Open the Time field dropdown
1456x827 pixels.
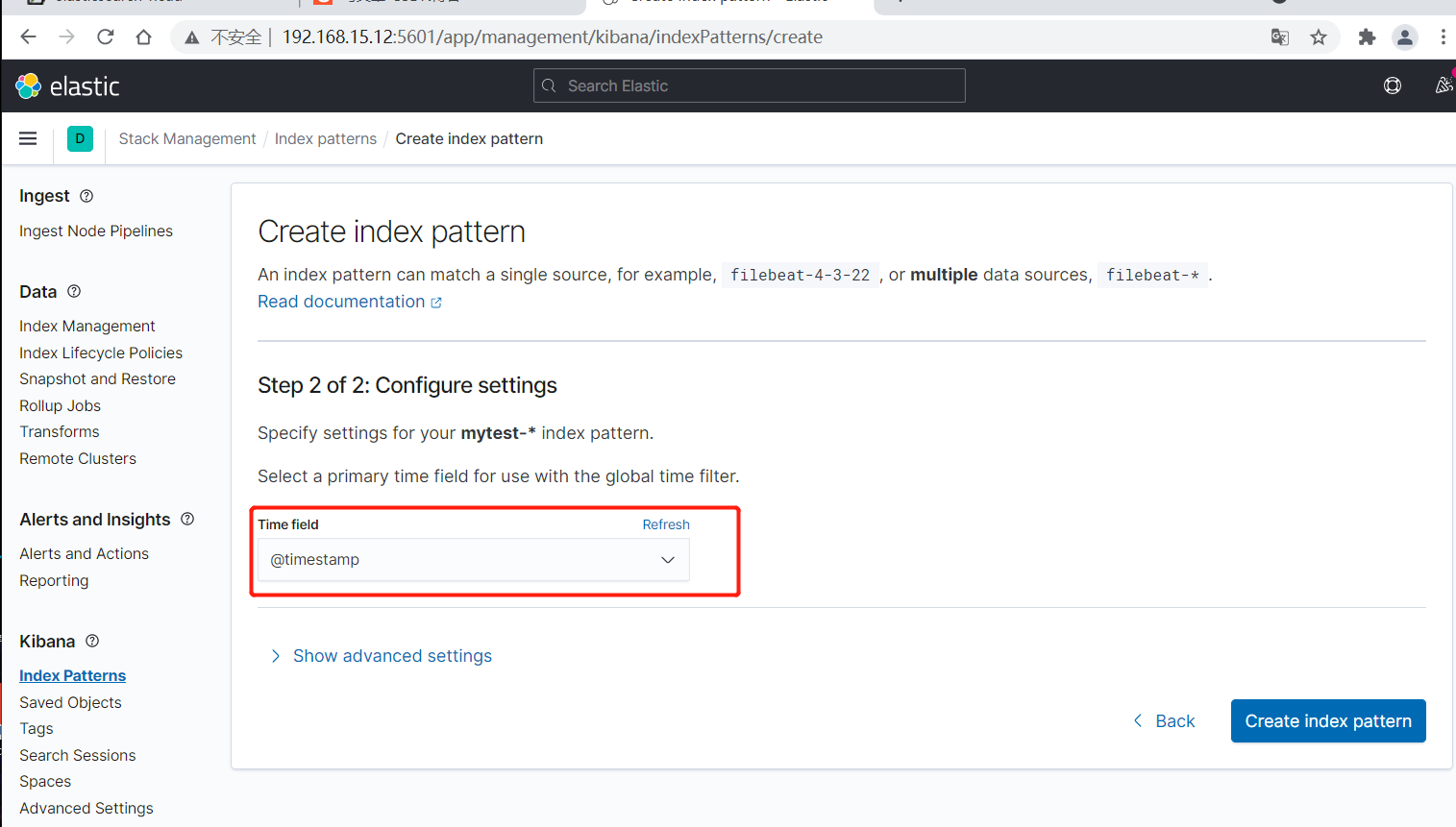pyautogui.click(x=474, y=560)
